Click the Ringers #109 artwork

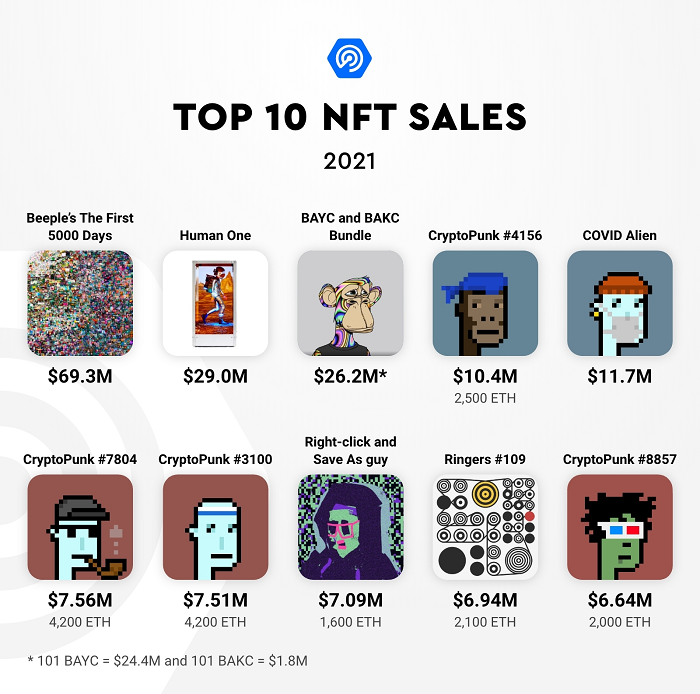485,527
